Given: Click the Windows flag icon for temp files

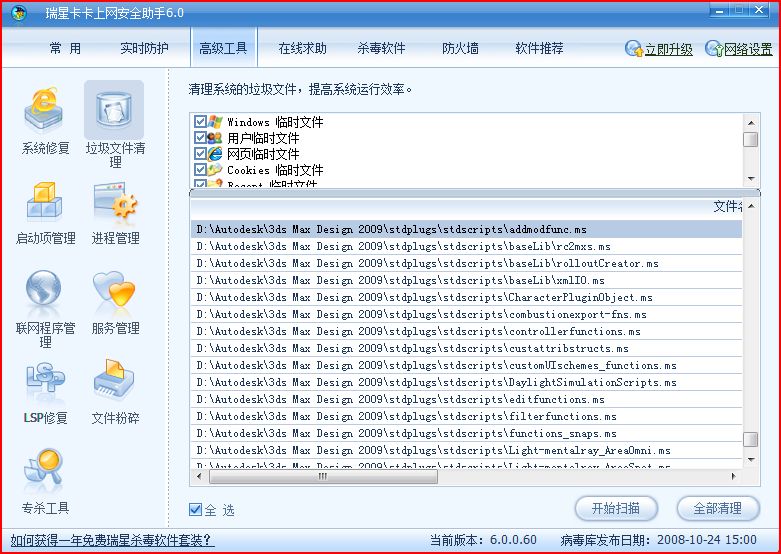Looking at the screenshot, I should (x=215, y=121).
